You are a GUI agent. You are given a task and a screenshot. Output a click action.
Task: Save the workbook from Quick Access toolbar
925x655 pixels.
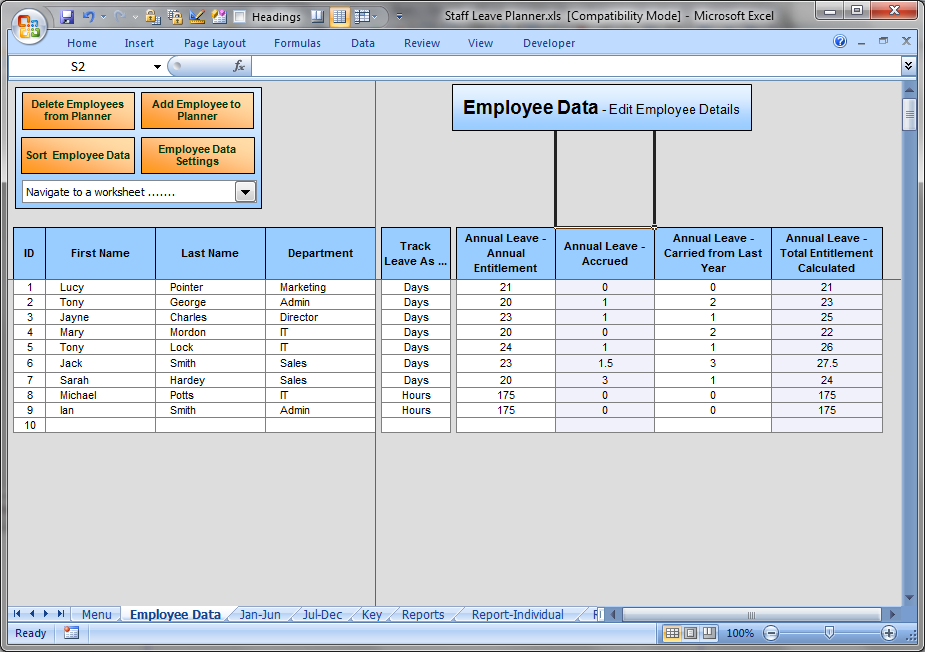[x=67, y=17]
